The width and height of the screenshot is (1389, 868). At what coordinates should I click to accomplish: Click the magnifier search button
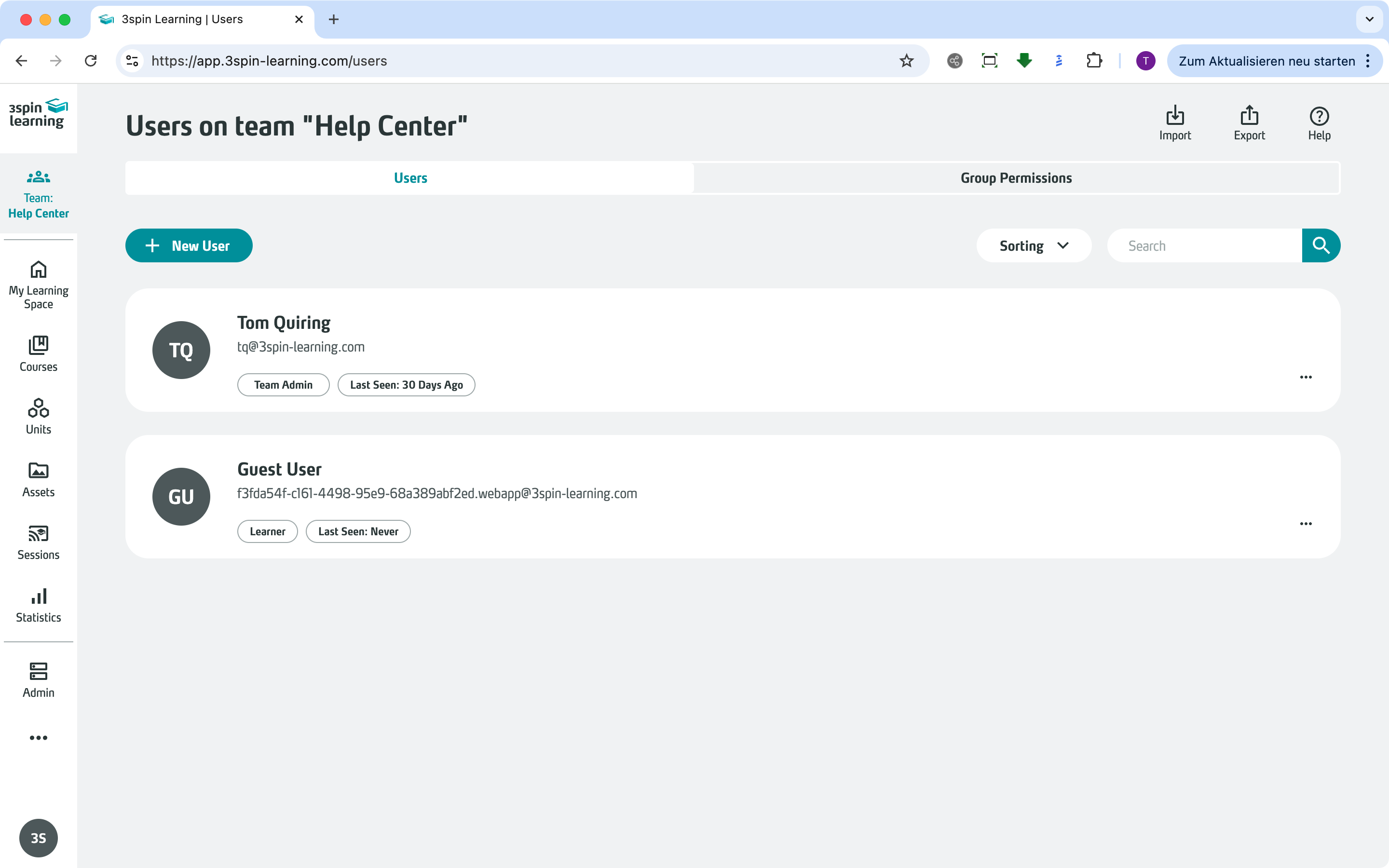tap(1321, 246)
